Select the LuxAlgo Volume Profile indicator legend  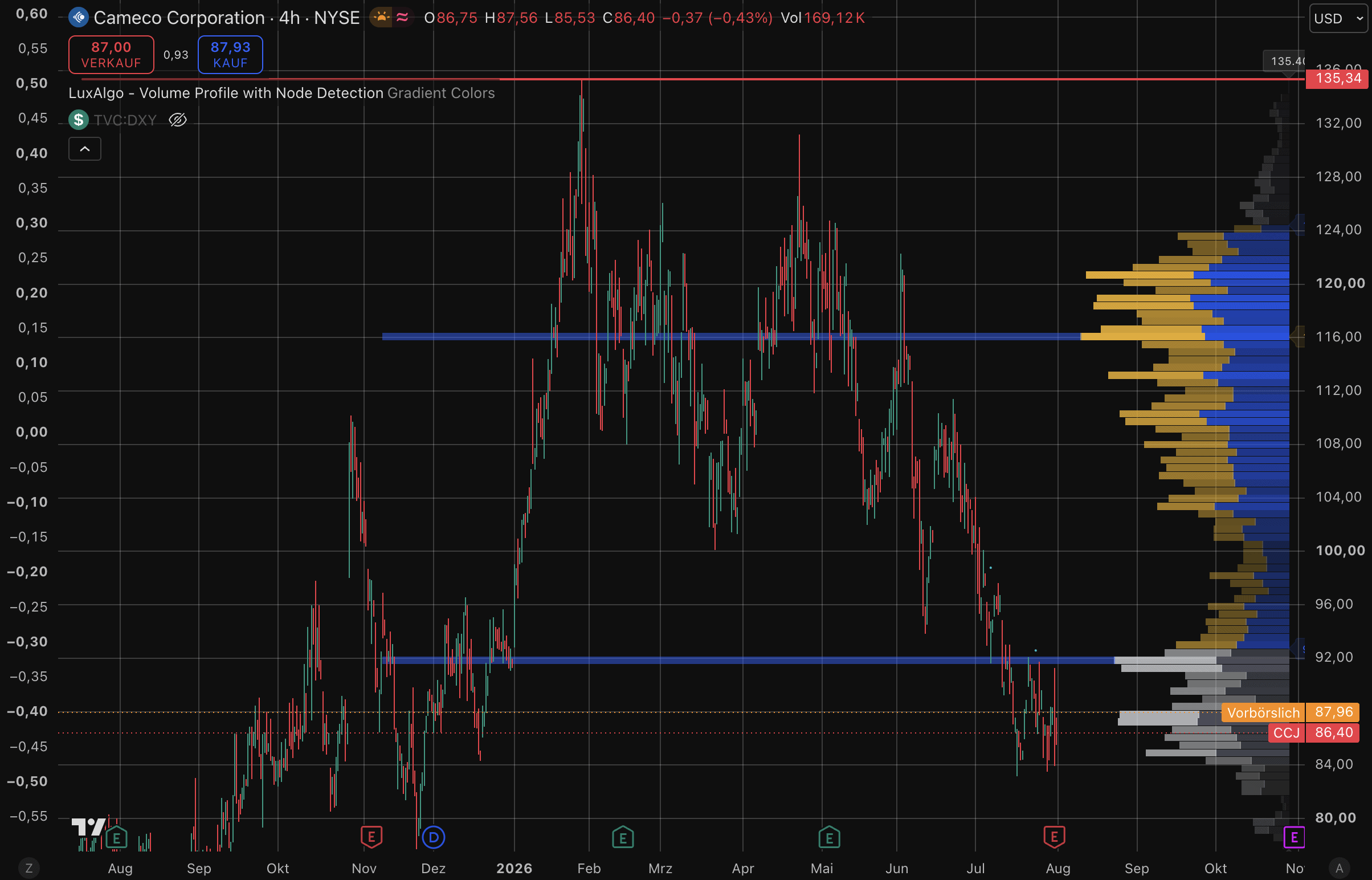pyautogui.click(x=281, y=93)
